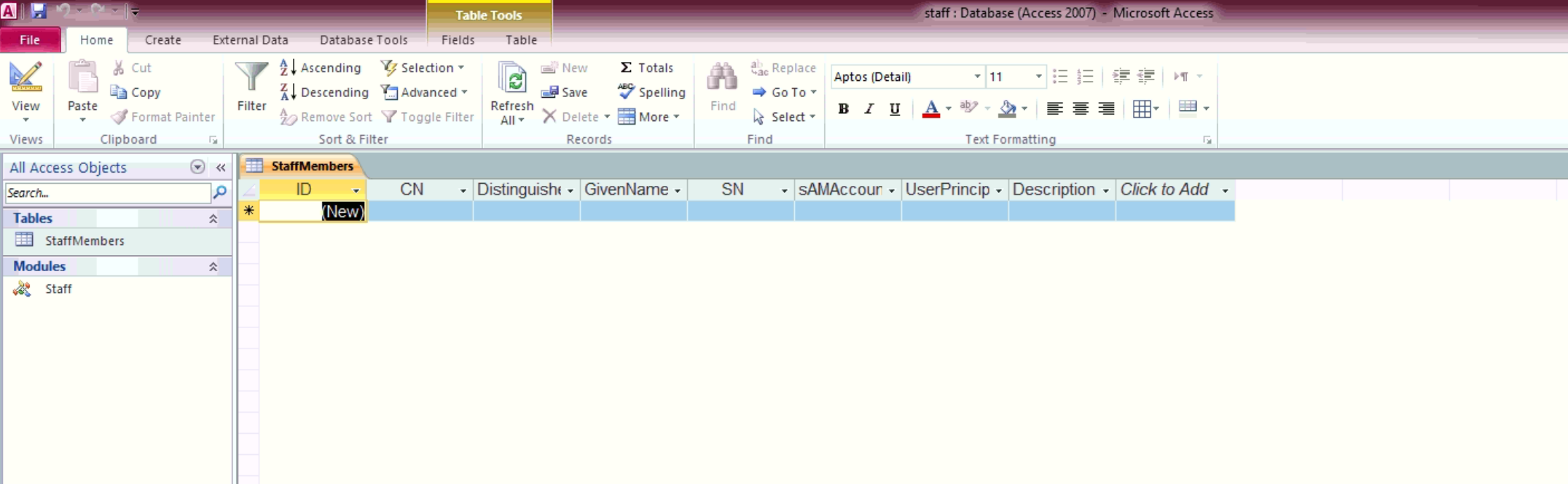Image resolution: width=1568 pixels, height=484 pixels.
Task: Click the navigation pane Search box
Action: coord(107,193)
